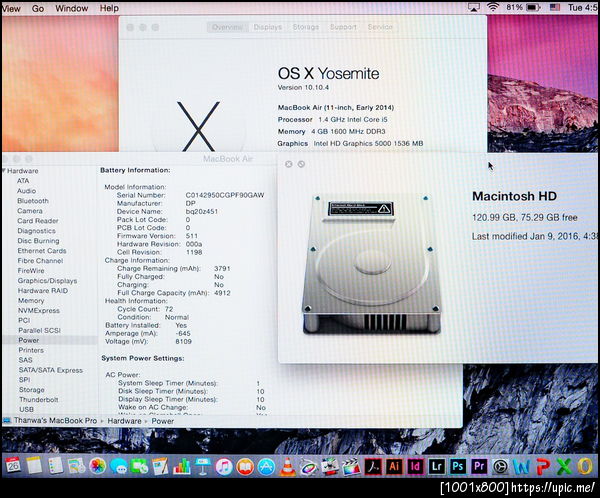Open the Go menu
This screenshot has height=498, width=600.
(x=38, y=8)
